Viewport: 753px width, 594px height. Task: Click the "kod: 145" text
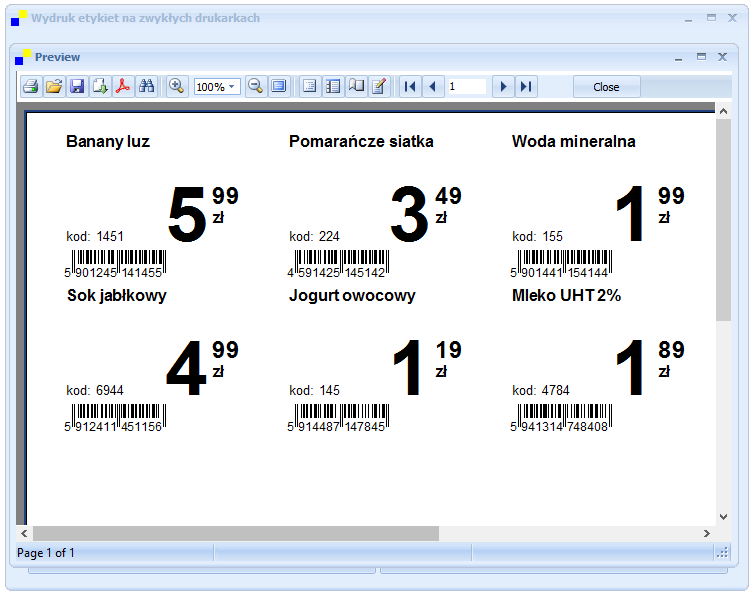[x=315, y=390]
